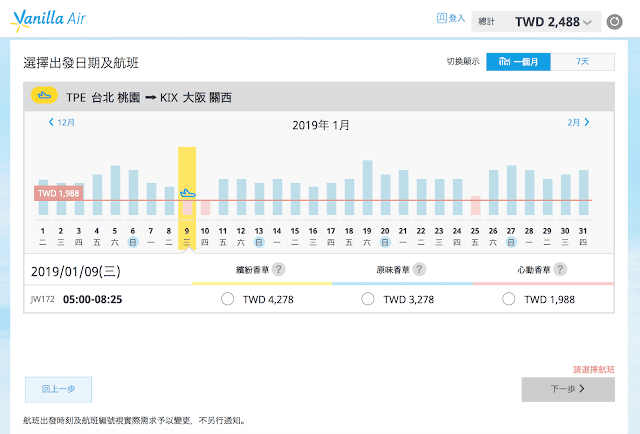Click the date heading 2019/01/09(三)
Image resolution: width=640 pixels, height=434 pixels.
(76, 272)
